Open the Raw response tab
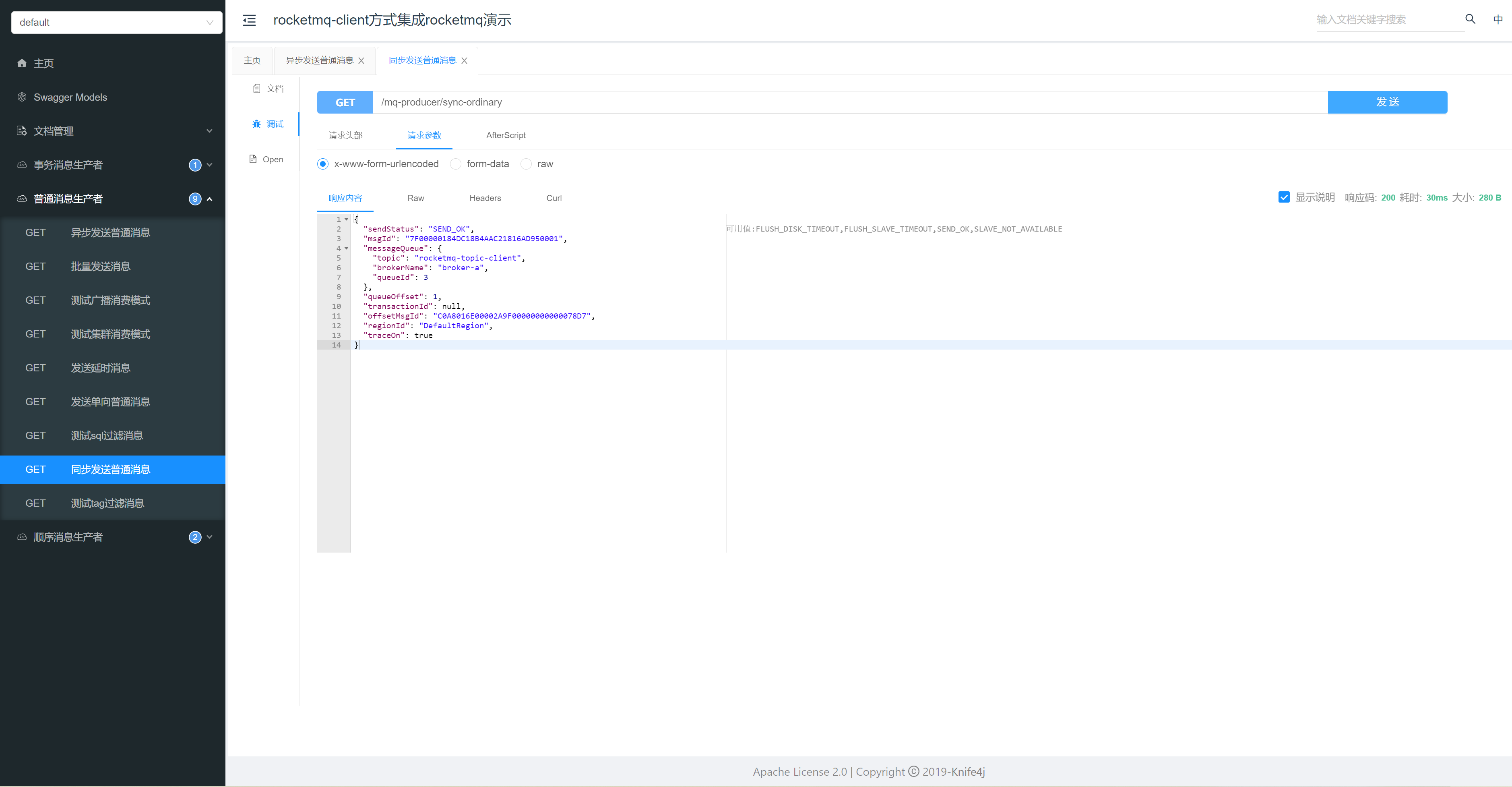Viewport: 1512px width, 787px height. (x=415, y=198)
